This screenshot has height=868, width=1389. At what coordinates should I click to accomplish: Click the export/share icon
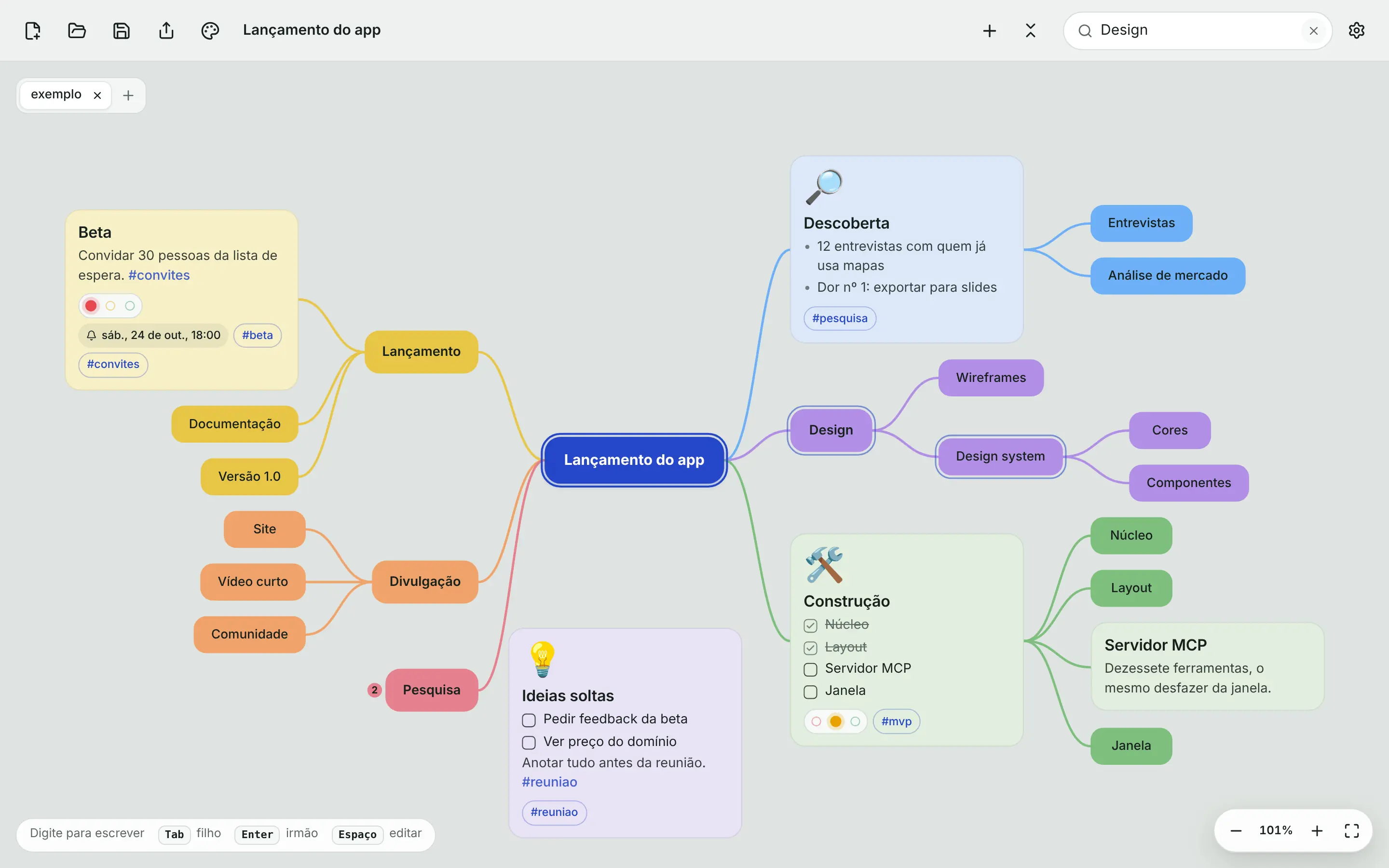(x=166, y=30)
